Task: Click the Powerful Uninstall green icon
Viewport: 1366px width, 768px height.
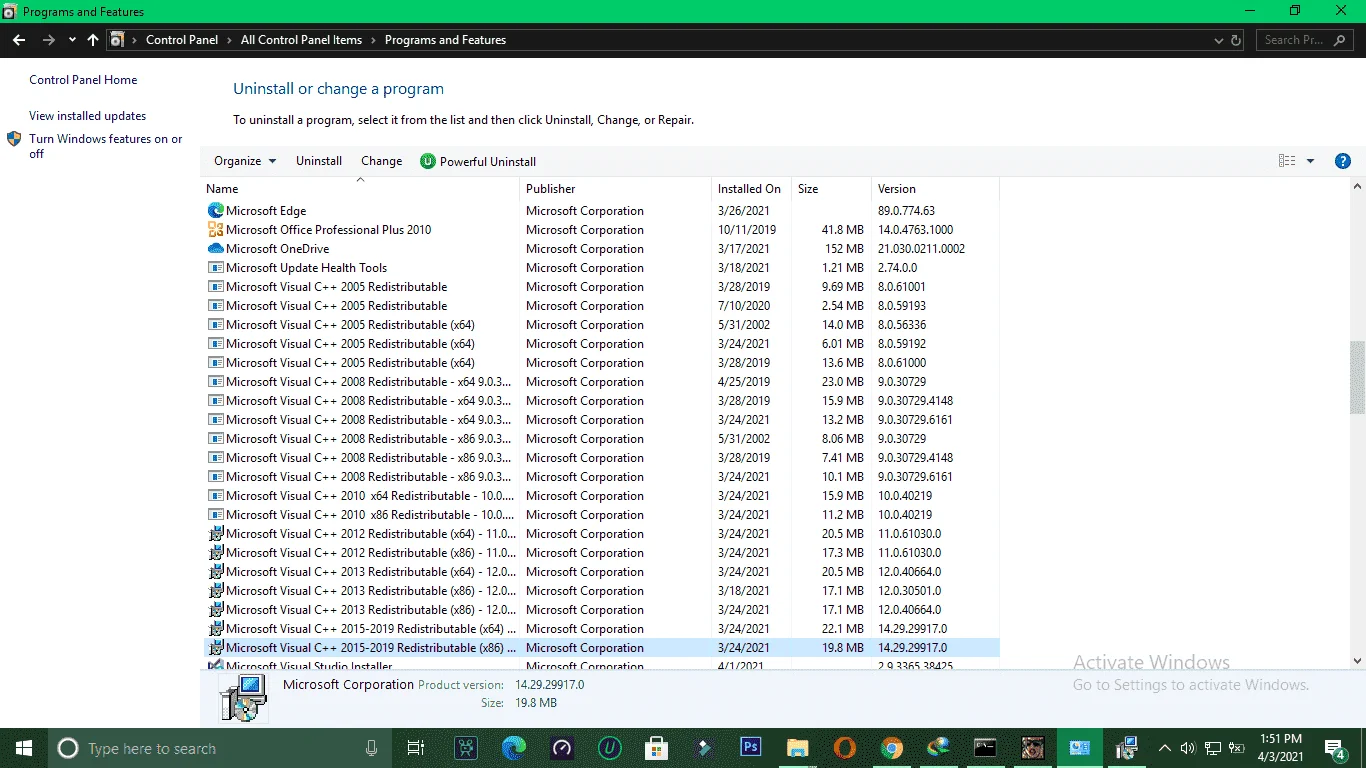Action: point(428,161)
